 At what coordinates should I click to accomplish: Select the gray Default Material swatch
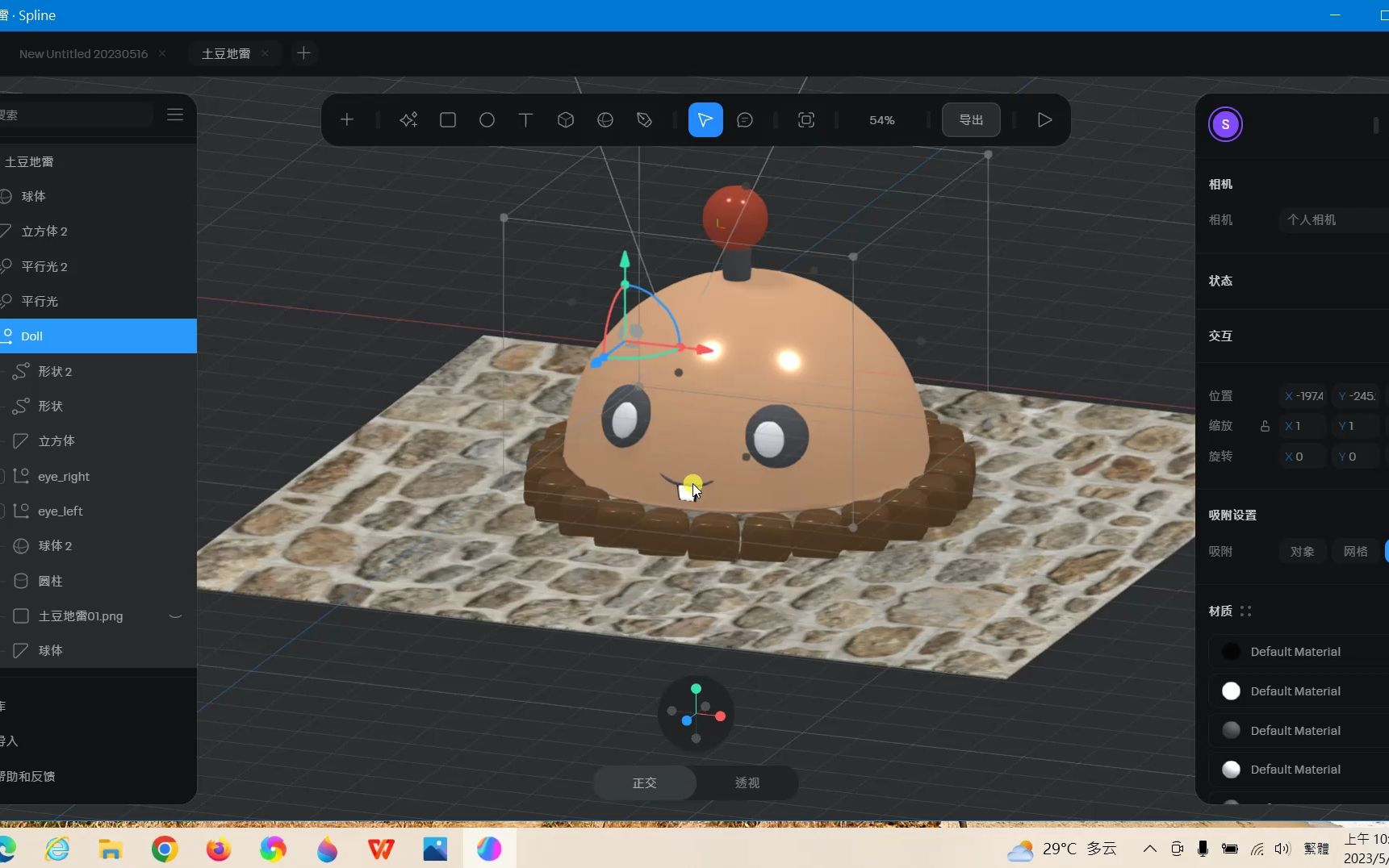point(1231,730)
